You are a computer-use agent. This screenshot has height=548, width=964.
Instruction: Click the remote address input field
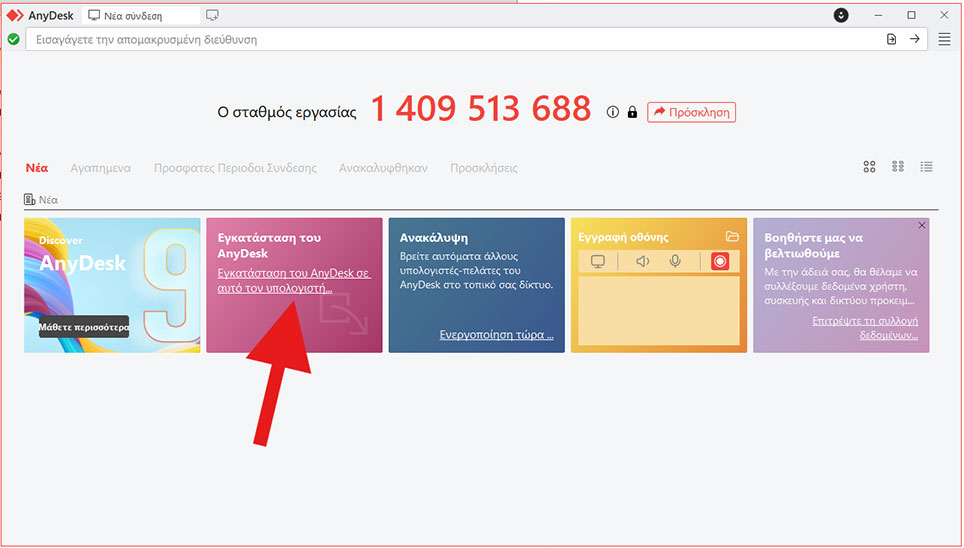(450, 39)
